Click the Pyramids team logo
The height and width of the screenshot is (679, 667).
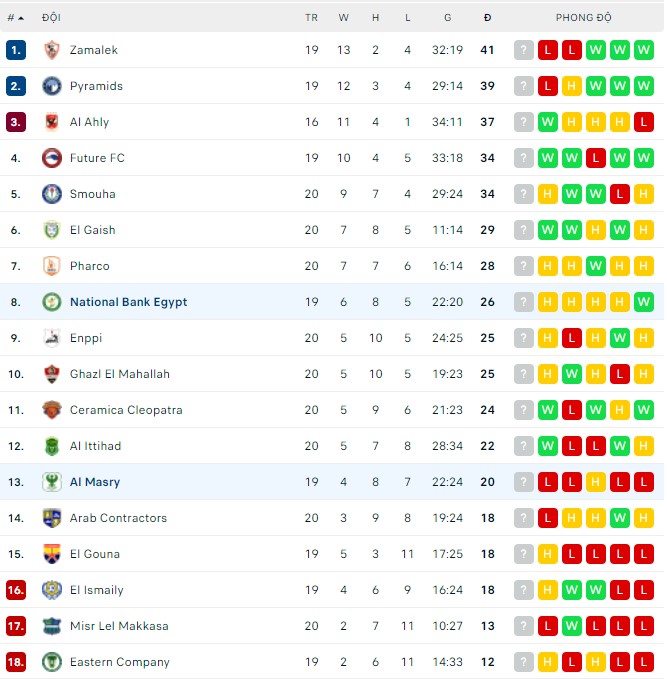tap(52, 86)
